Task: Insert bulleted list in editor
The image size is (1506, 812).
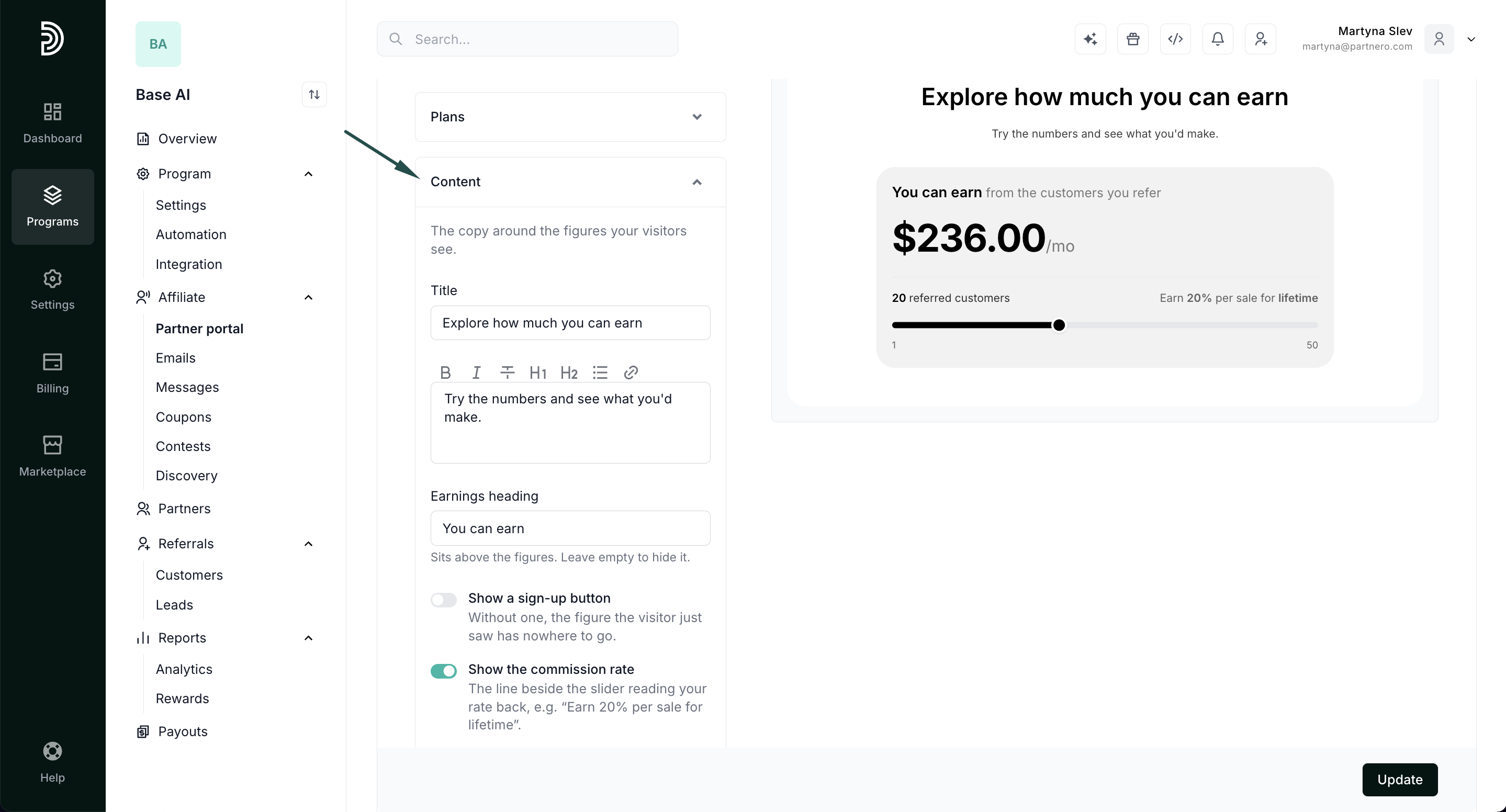Action: [x=600, y=373]
